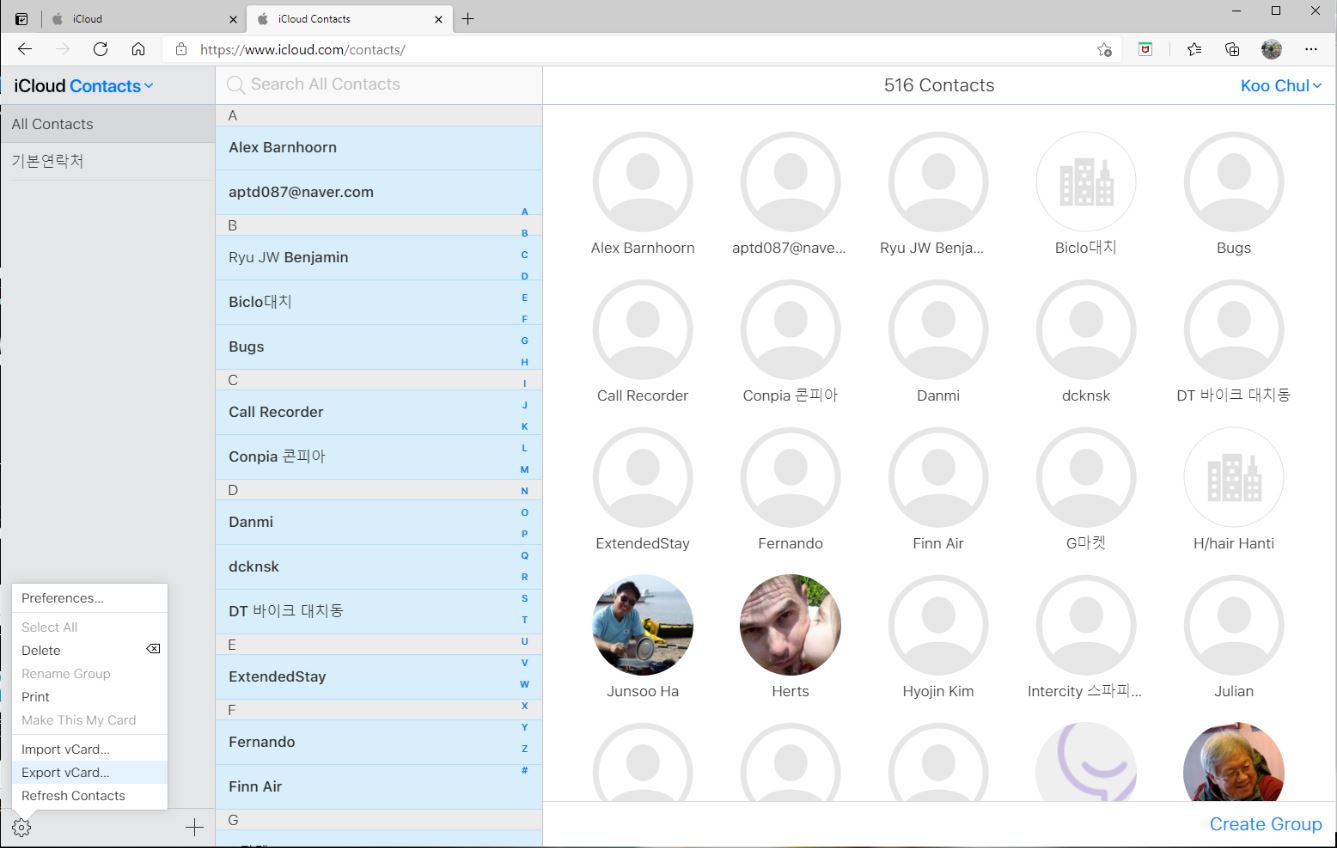The image size is (1337, 848).
Task: Open the settings gear icon
Action: tap(21, 828)
